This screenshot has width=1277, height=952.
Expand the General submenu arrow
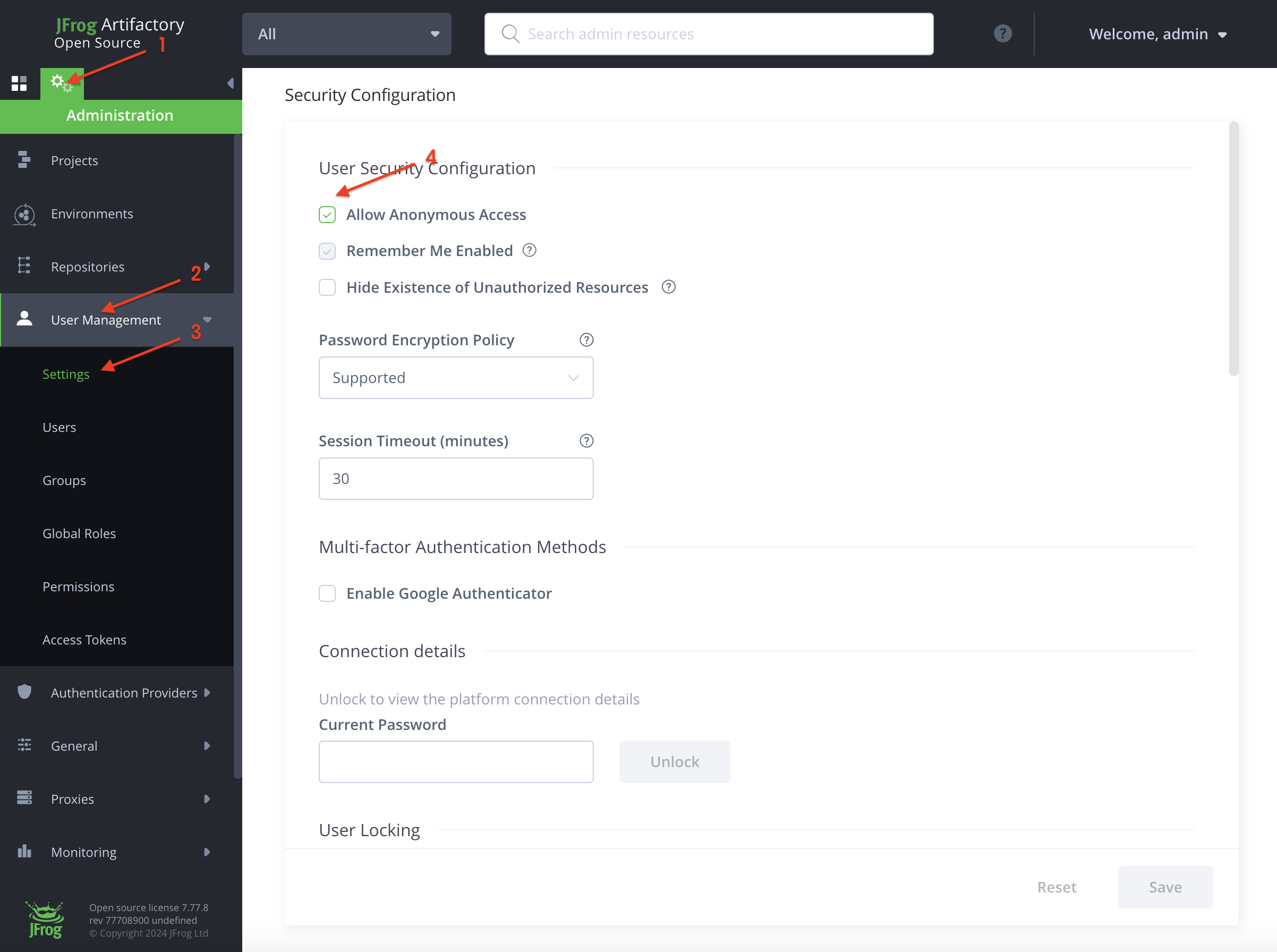coord(207,745)
